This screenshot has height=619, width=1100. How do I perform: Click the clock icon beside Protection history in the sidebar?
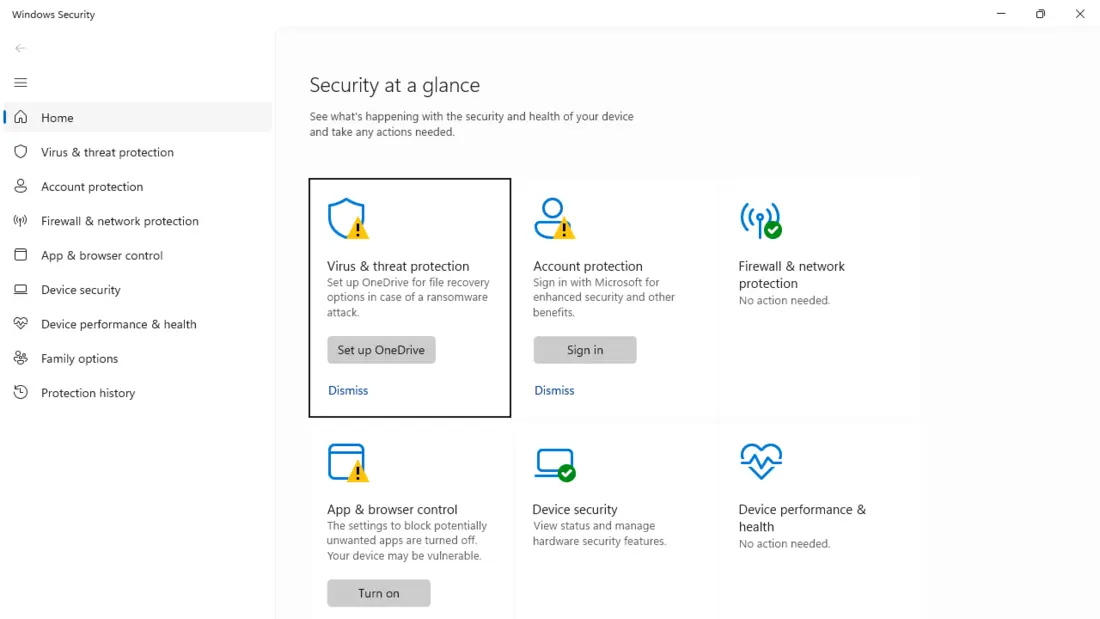(20, 392)
